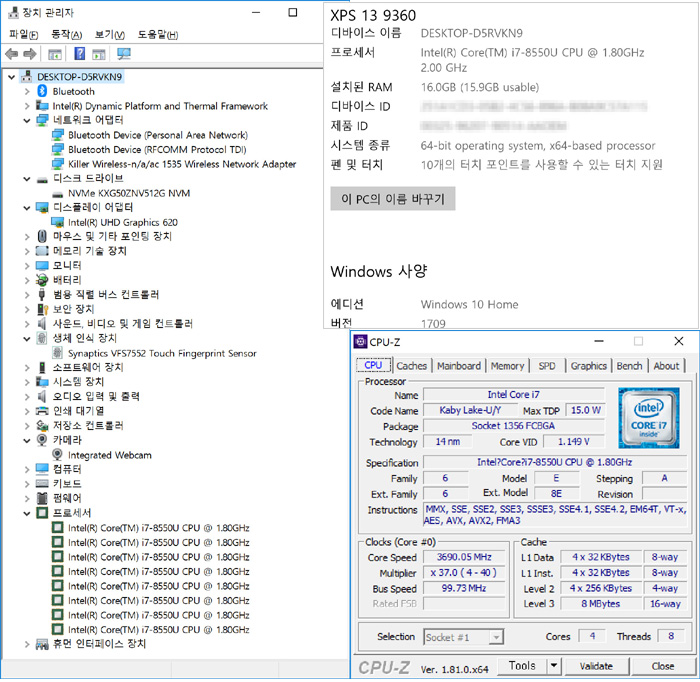
Task: Click the Level 3 8 MBytes cache value
Action: point(600,603)
